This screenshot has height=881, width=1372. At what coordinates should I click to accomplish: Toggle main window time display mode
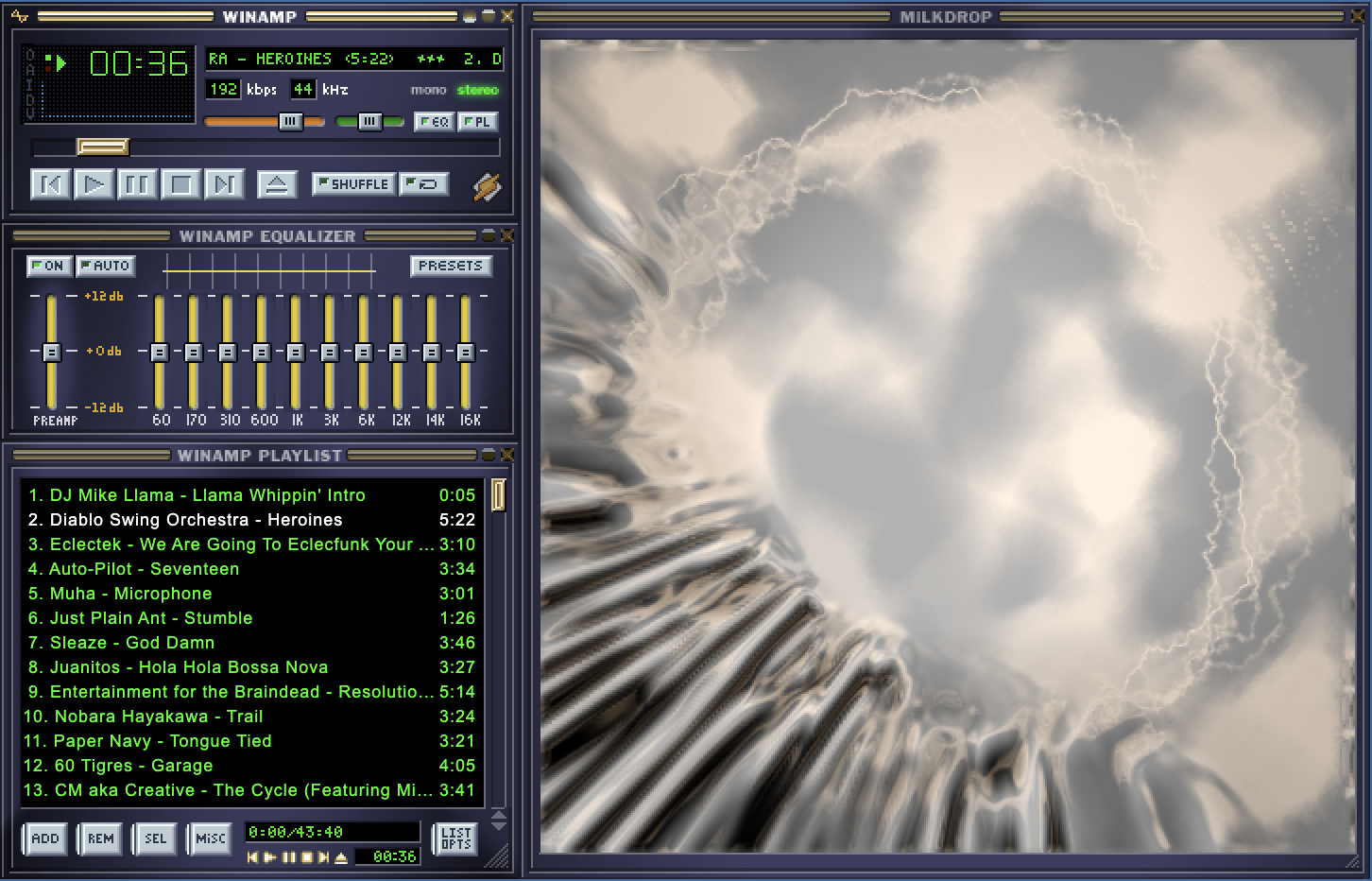(139, 63)
